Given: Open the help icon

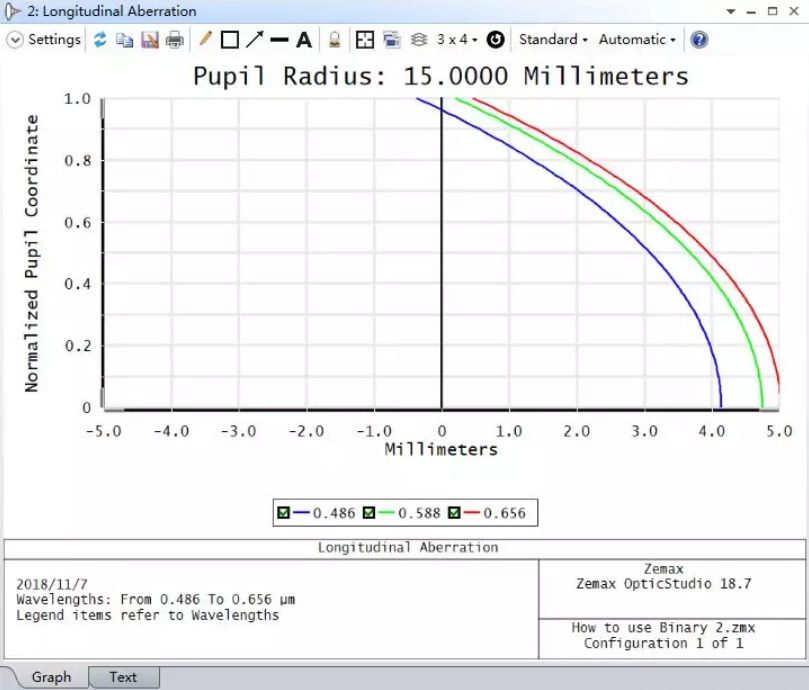Looking at the screenshot, I should [x=699, y=40].
